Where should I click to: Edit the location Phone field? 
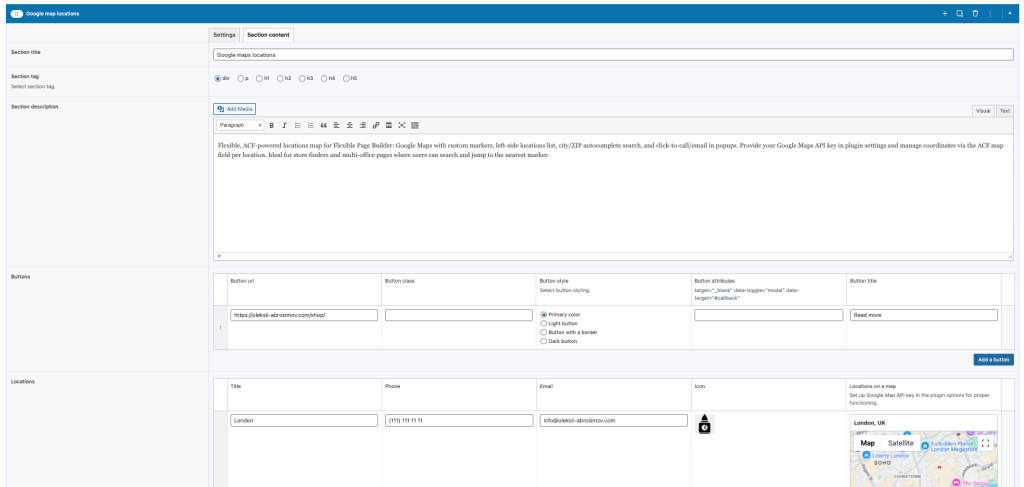point(459,420)
